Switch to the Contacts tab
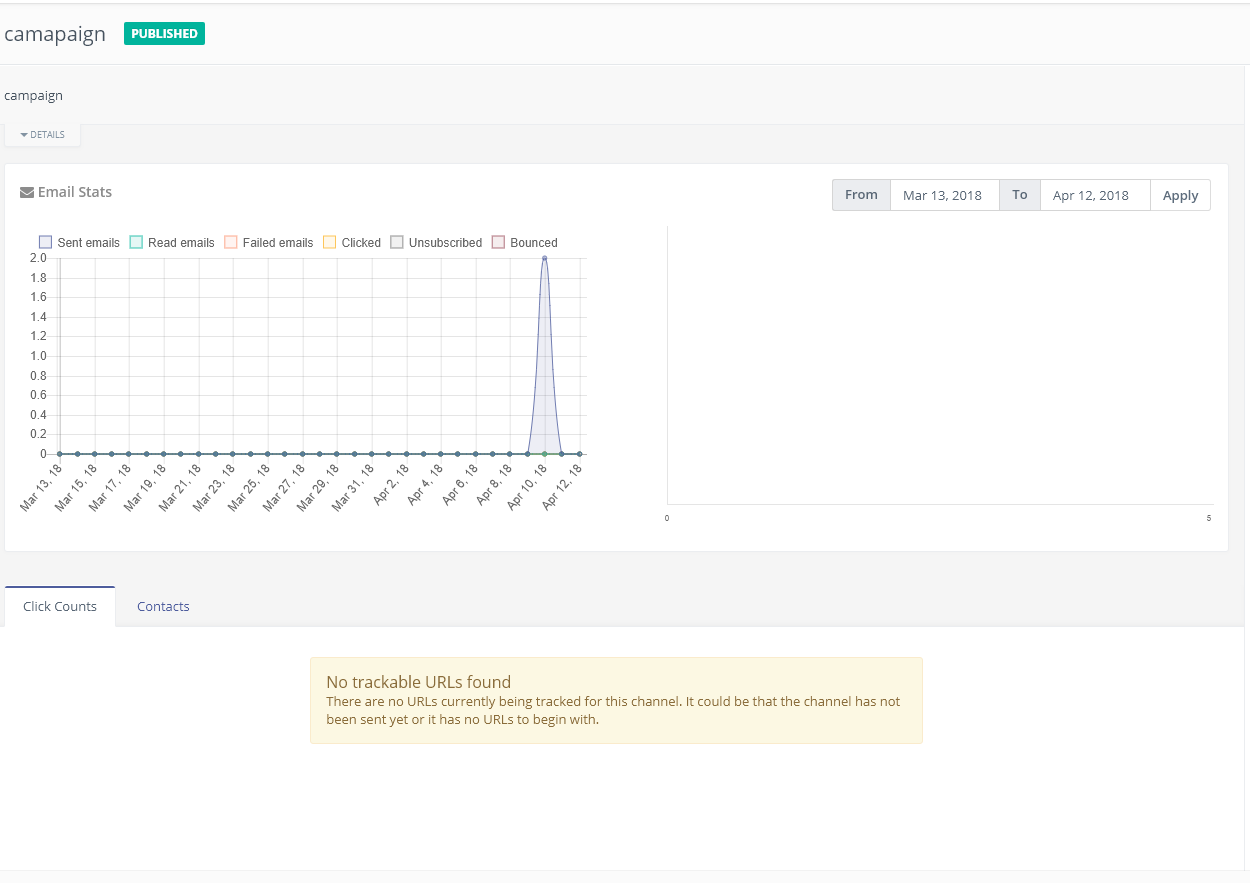 [x=163, y=606]
